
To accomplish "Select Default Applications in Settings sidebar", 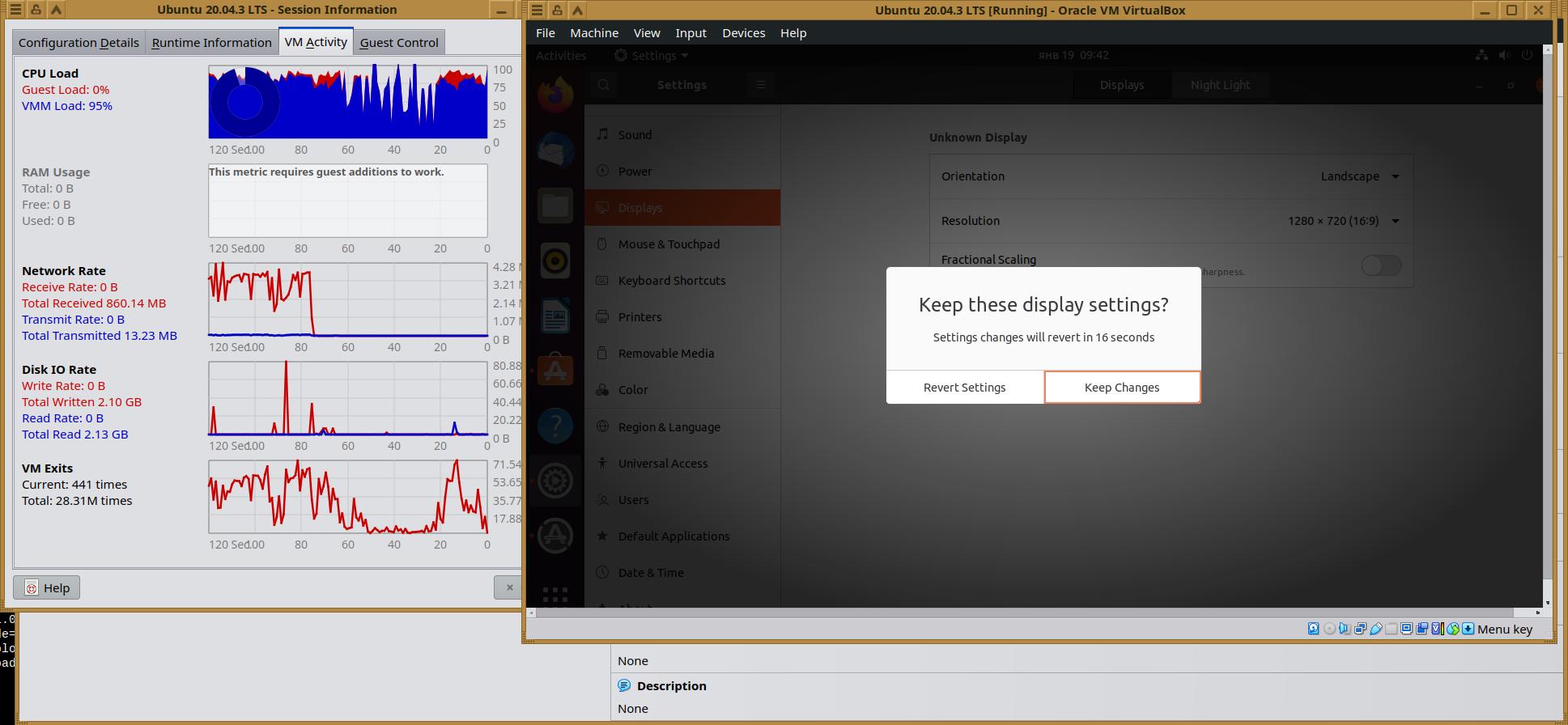I will pyautogui.click(x=682, y=536).
